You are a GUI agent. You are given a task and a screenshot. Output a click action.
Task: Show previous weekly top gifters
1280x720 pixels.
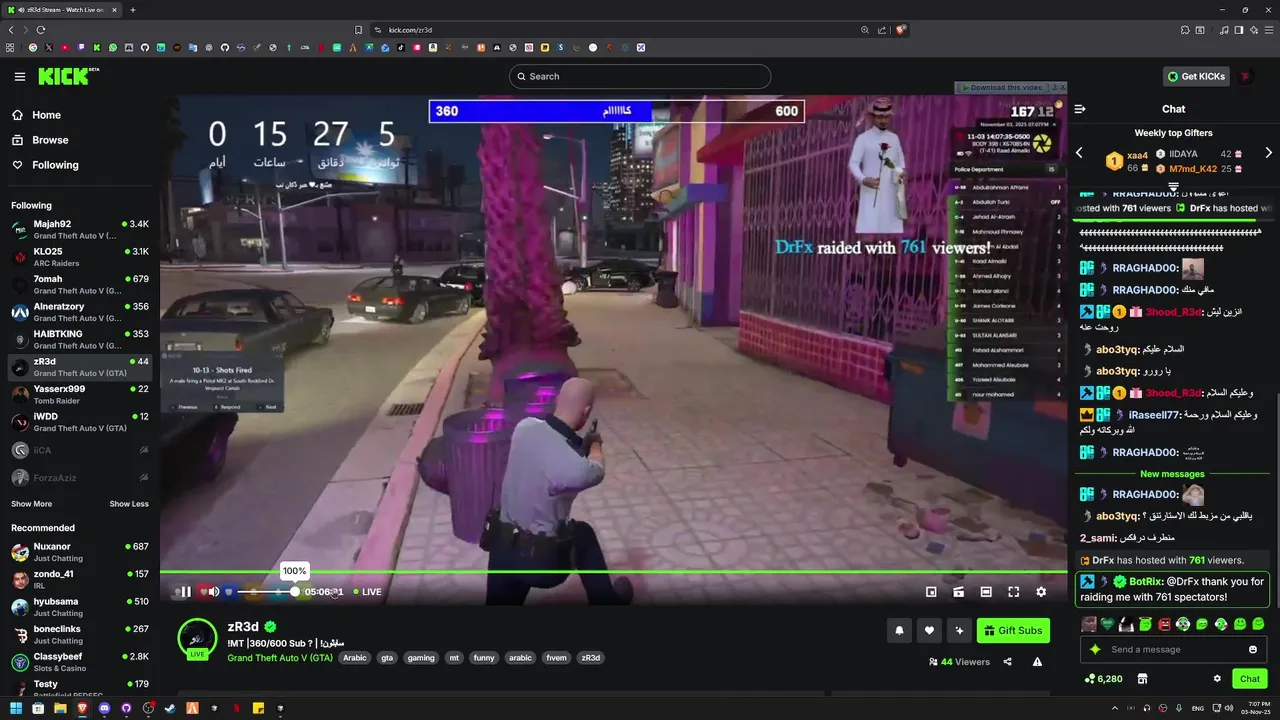pyautogui.click(x=1079, y=153)
